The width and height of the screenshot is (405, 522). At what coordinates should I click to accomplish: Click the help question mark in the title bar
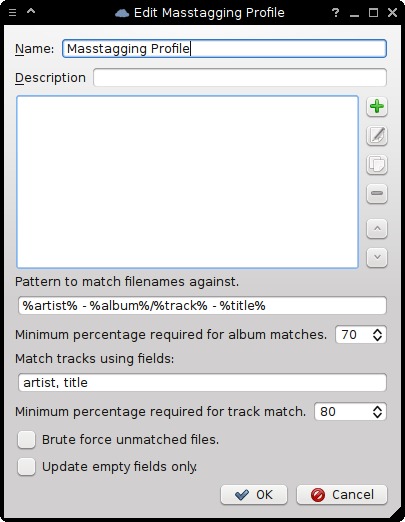click(x=335, y=13)
